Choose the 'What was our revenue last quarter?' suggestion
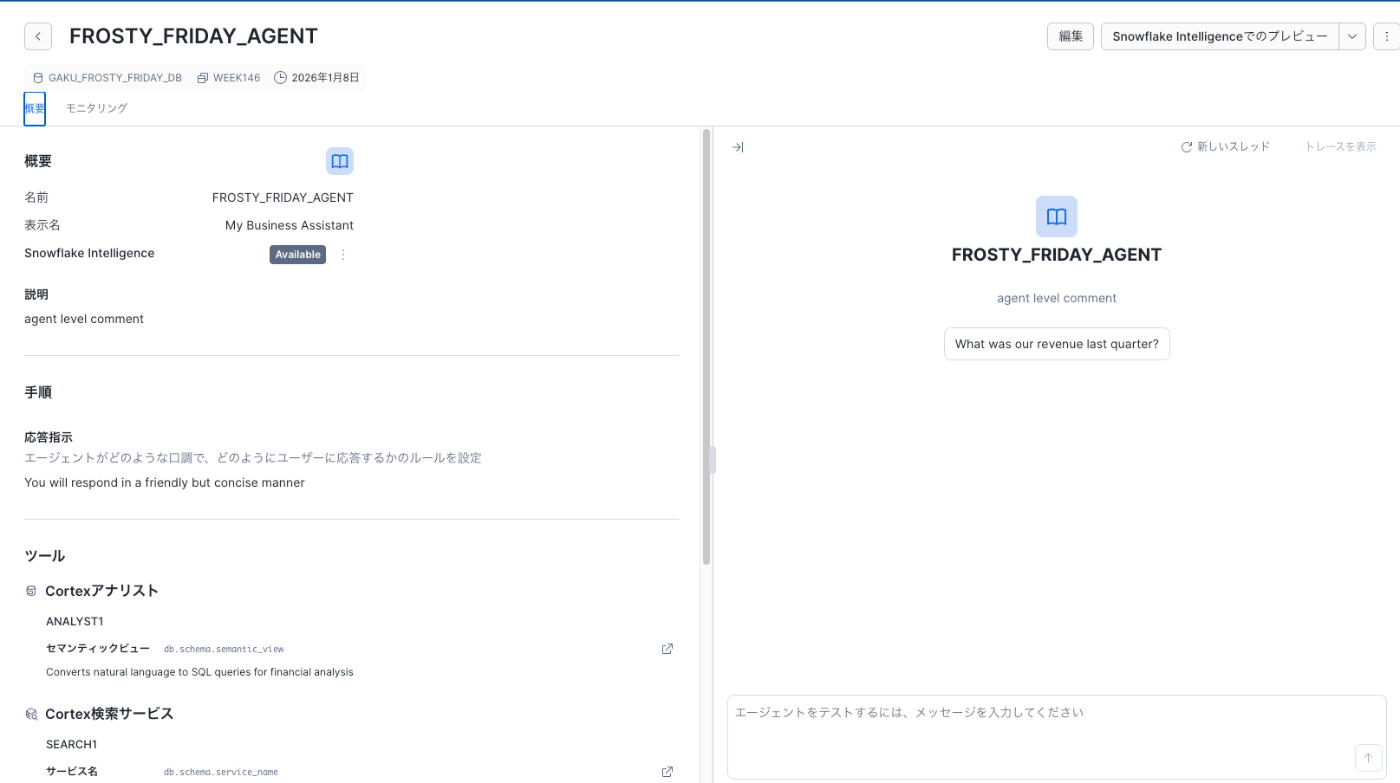Image resolution: width=1400 pixels, height=783 pixels. [1057, 344]
